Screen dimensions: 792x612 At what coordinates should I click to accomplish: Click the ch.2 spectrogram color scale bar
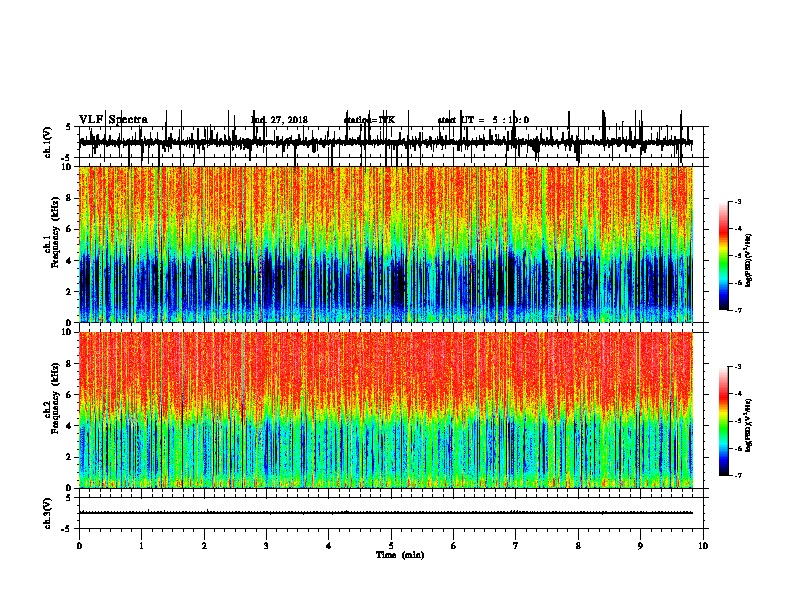(723, 421)
